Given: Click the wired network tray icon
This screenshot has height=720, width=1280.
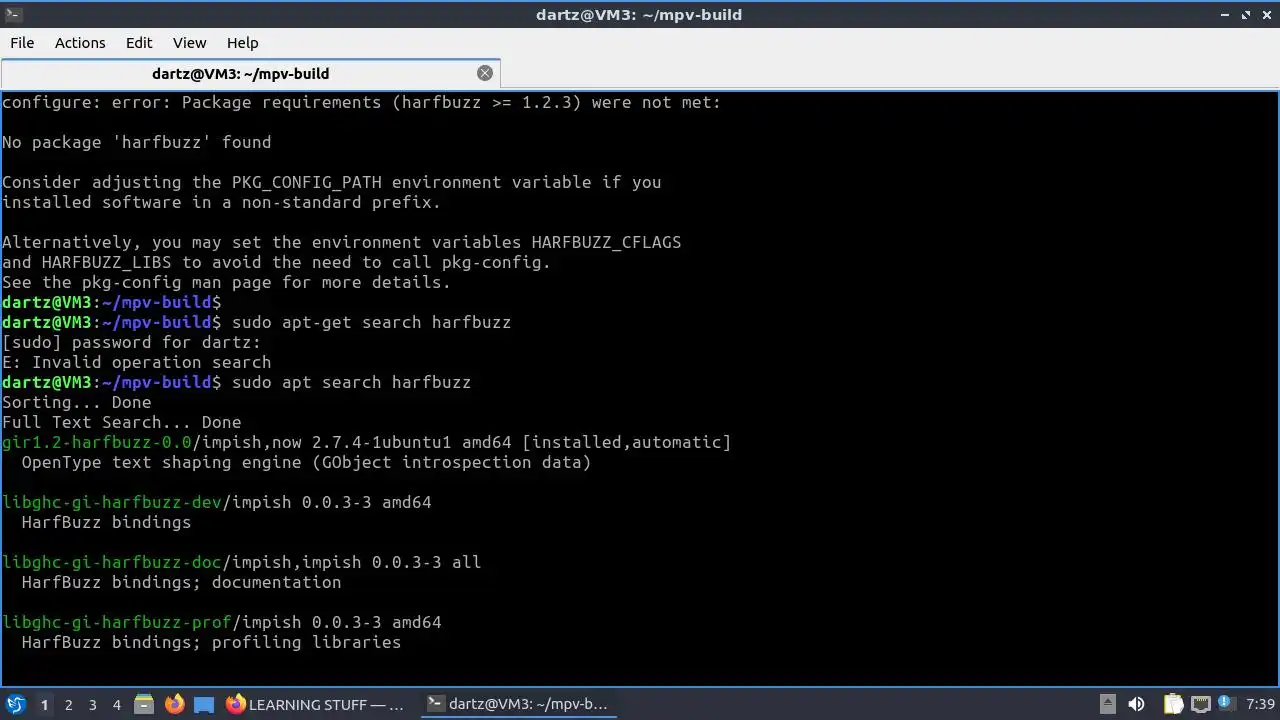Looking at the screenshot, I should tap(1201, 704).
